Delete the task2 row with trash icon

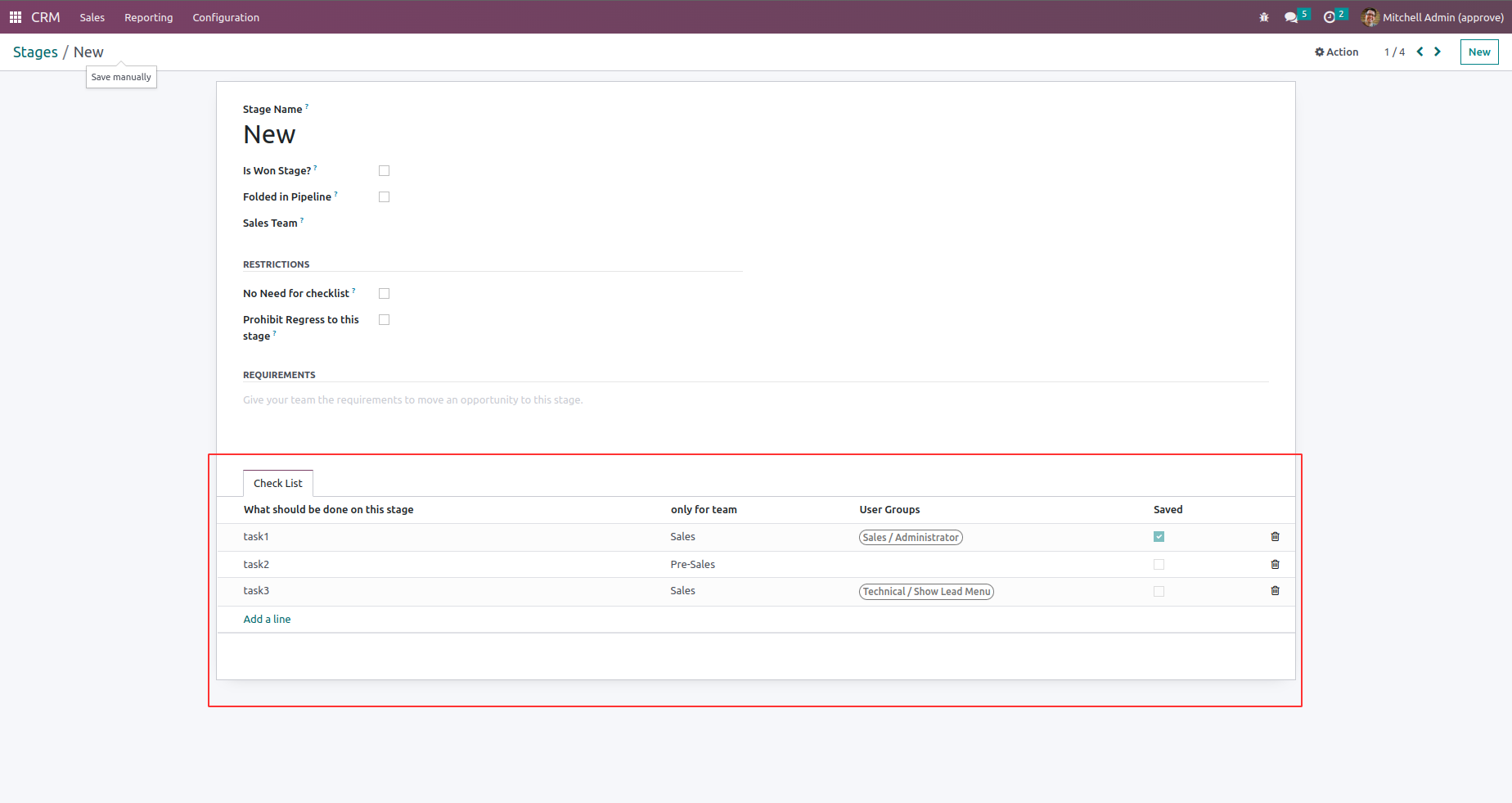pyautogui.click(x=1275, y=565)
